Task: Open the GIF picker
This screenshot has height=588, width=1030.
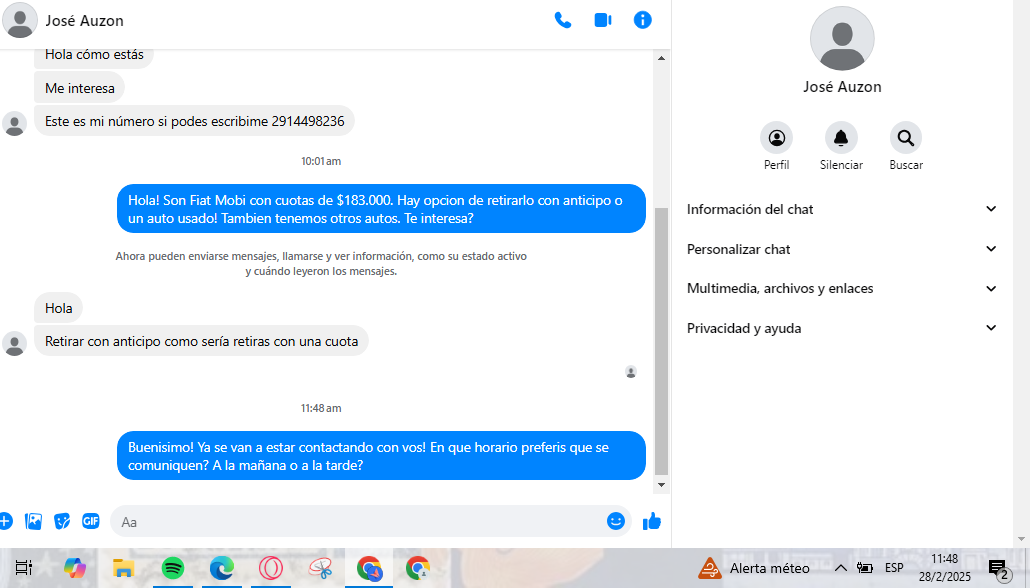Action: [x=91, y=521]
